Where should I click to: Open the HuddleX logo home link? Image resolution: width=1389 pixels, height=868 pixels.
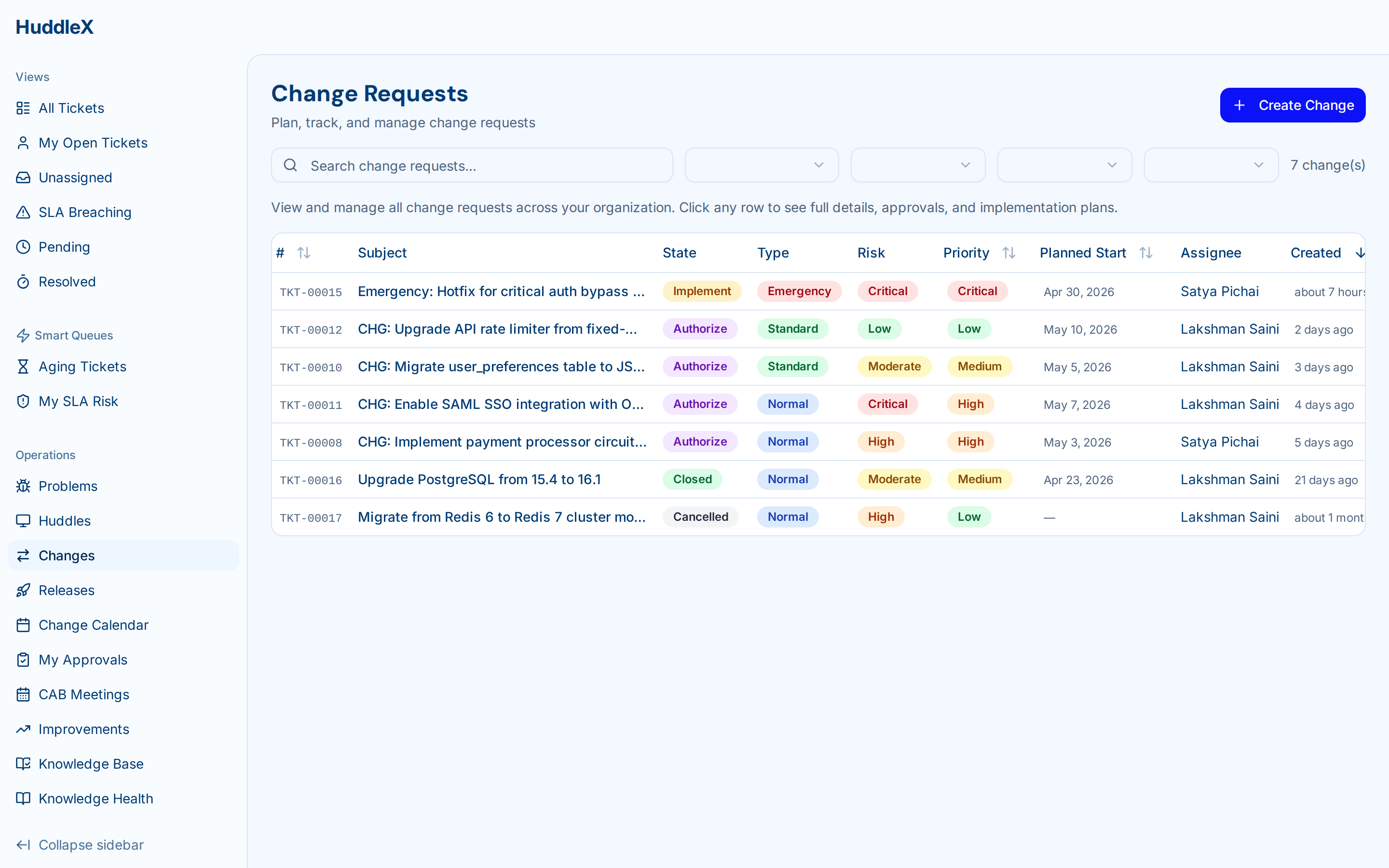54,27
